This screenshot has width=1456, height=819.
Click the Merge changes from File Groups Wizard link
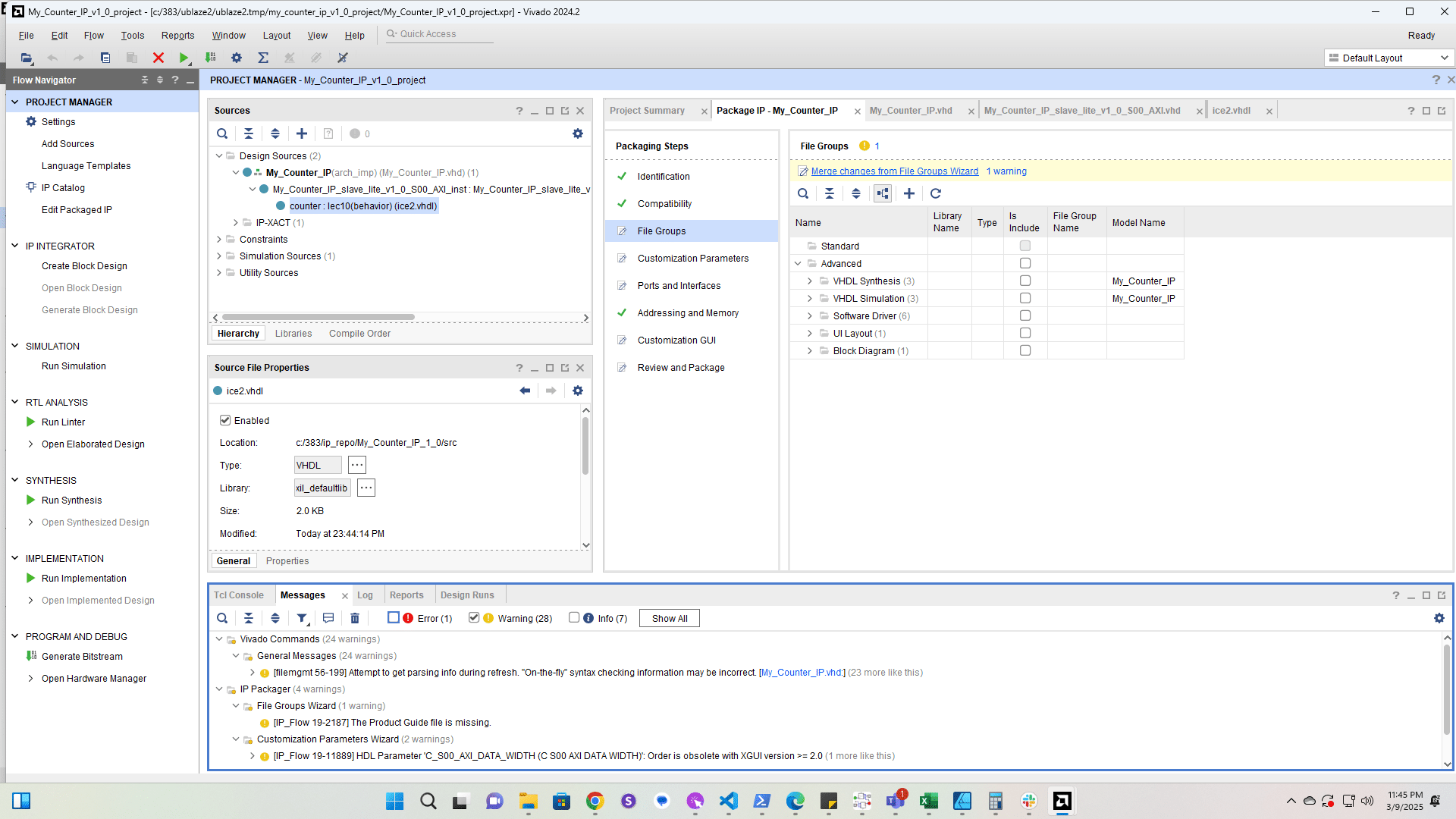point(894,171)
